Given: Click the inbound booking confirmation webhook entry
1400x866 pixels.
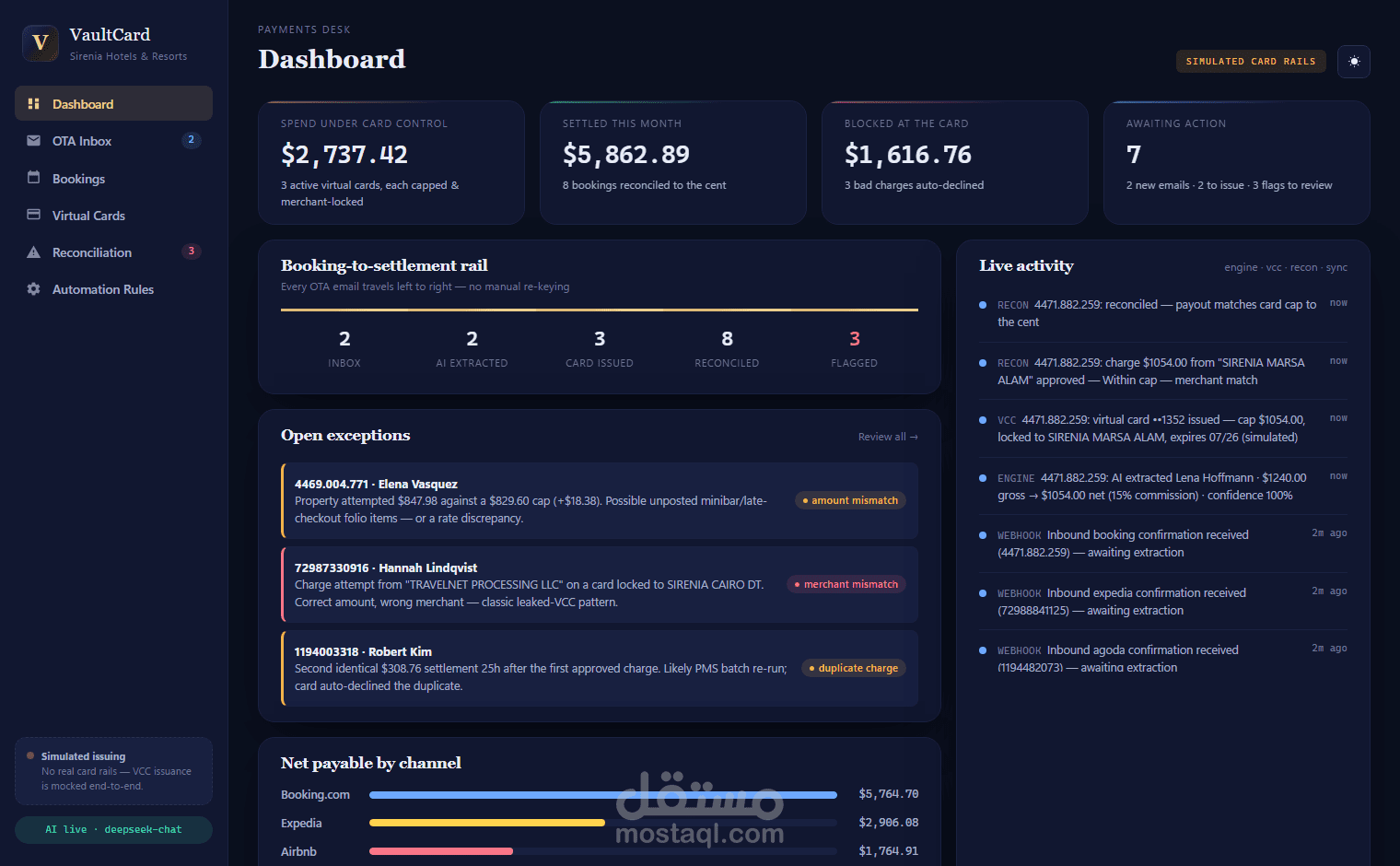Looking at the screenshot, I should (x=1163, y=544).
